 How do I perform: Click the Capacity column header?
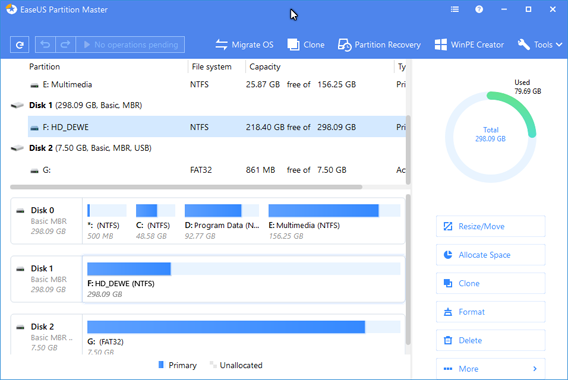(x=265, y=67)
